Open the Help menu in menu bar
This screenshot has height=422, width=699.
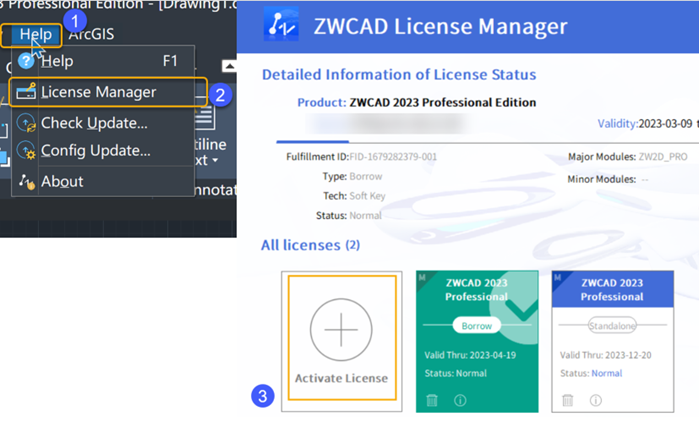pyautogui.click(x=35, y=34)
